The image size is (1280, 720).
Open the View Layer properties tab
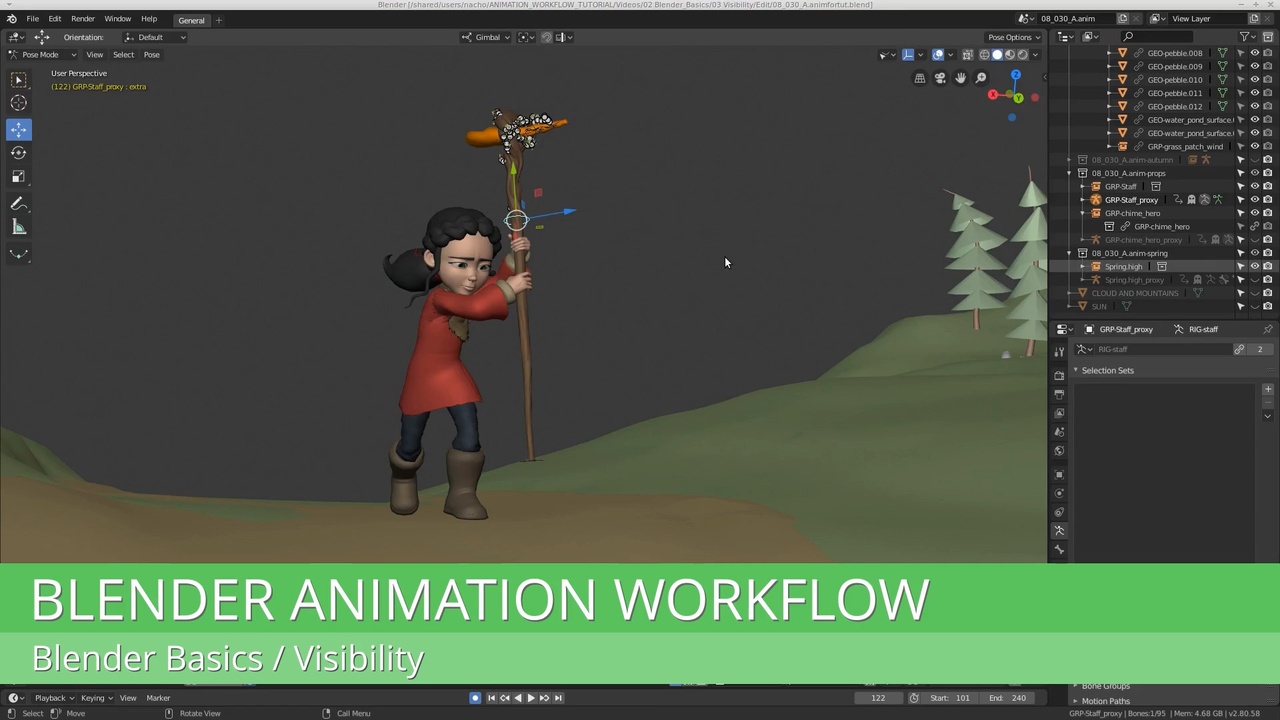1059,413
